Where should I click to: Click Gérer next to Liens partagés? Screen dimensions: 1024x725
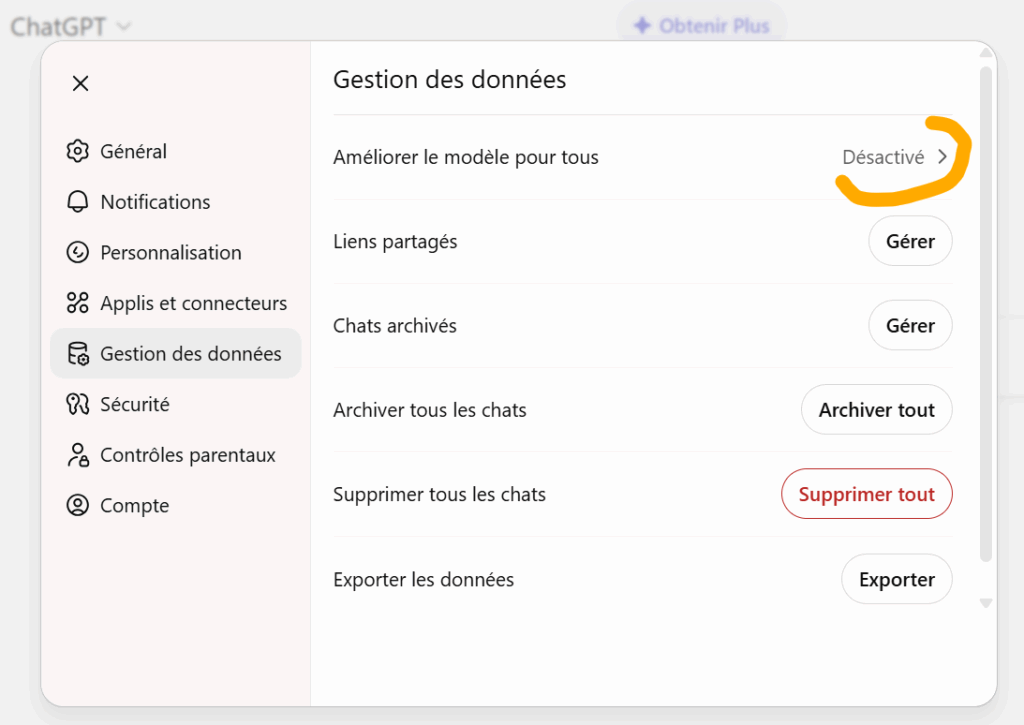910,241
